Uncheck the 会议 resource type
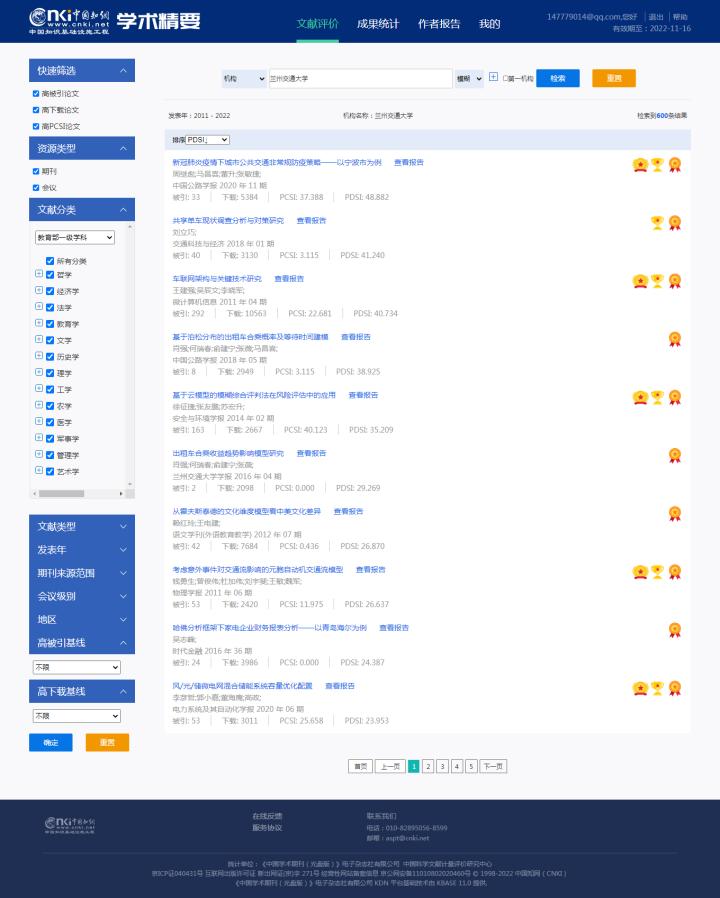The width and height of the screenshot is (720, 898). pyautogui.click(x=36, y=187)
